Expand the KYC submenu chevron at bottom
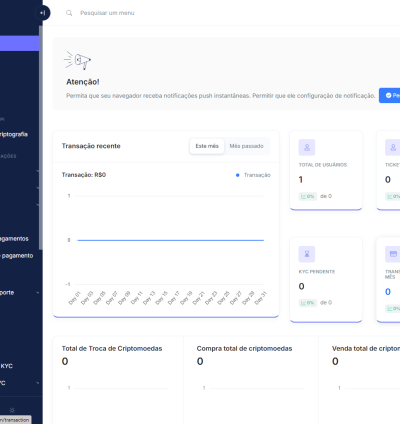The width and height of the screenshot is (400, 424). (37, 383)
